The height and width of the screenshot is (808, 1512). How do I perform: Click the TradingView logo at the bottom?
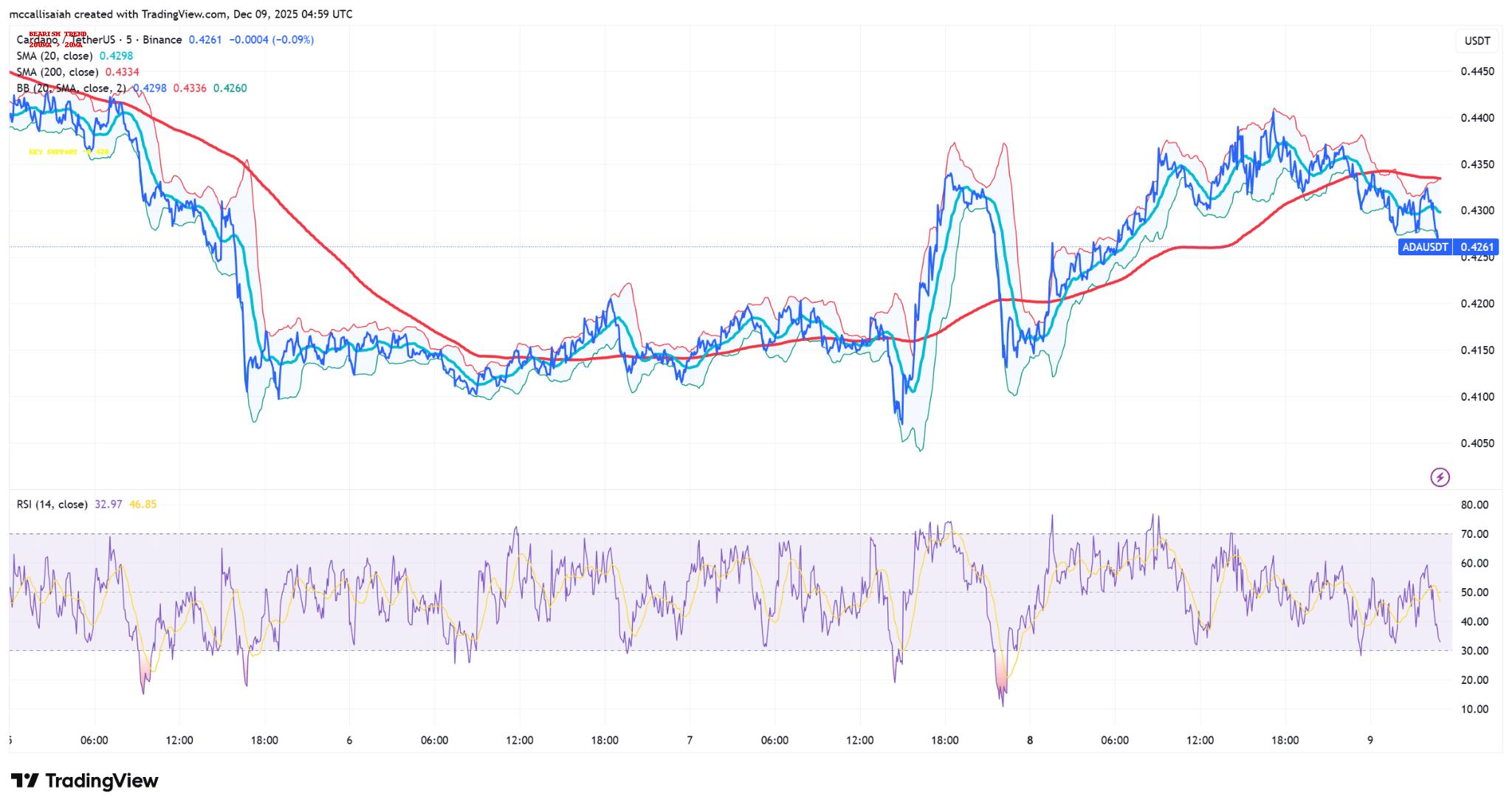coord(85,781)
